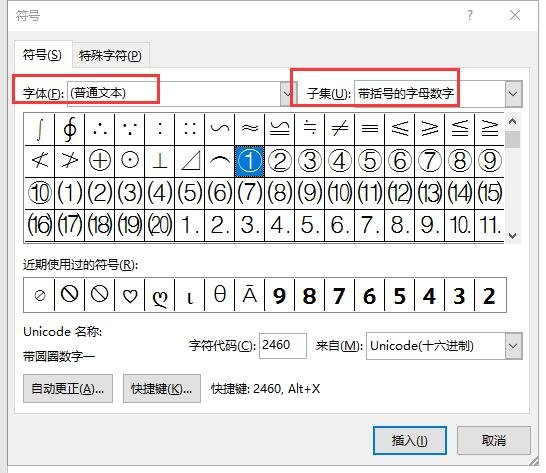
Task: Pick the circled number 5 symbol
Action: point(369,161)
